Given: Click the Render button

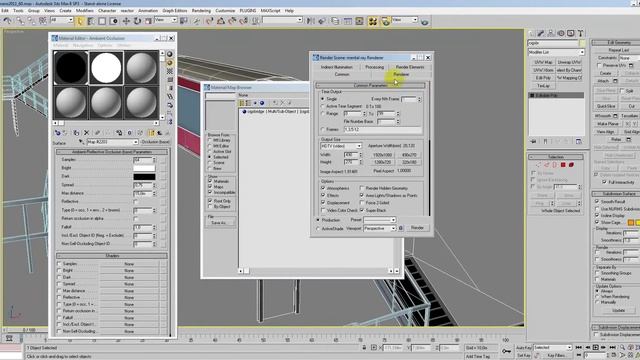Looking at the screenshot, I should pos(417,228).
